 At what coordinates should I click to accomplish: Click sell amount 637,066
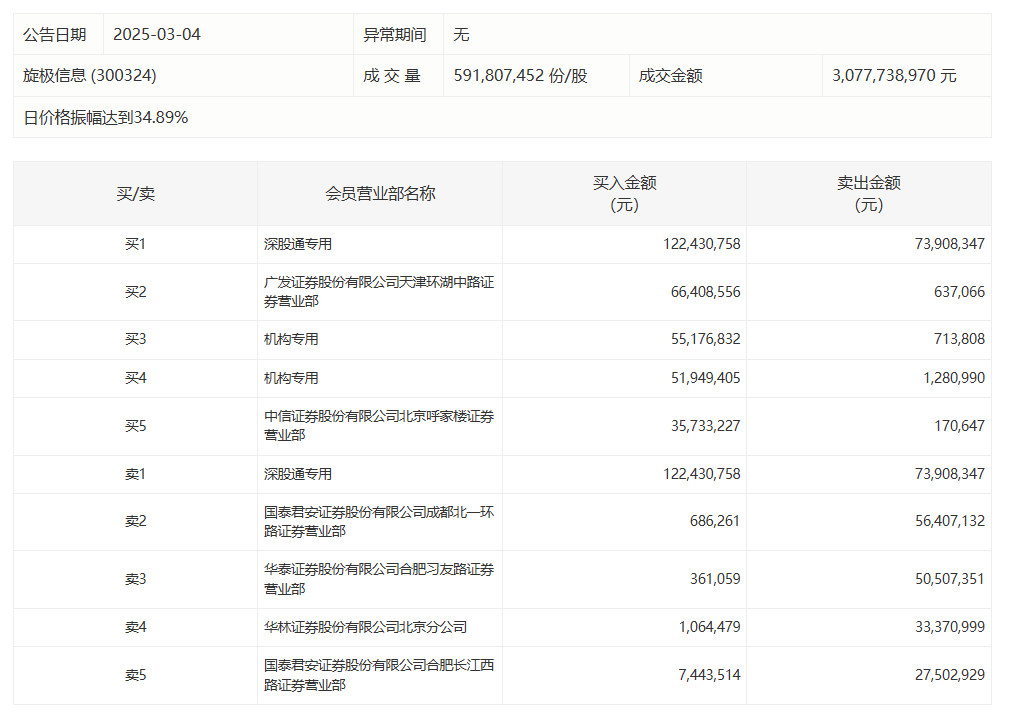tap(959, 292)
